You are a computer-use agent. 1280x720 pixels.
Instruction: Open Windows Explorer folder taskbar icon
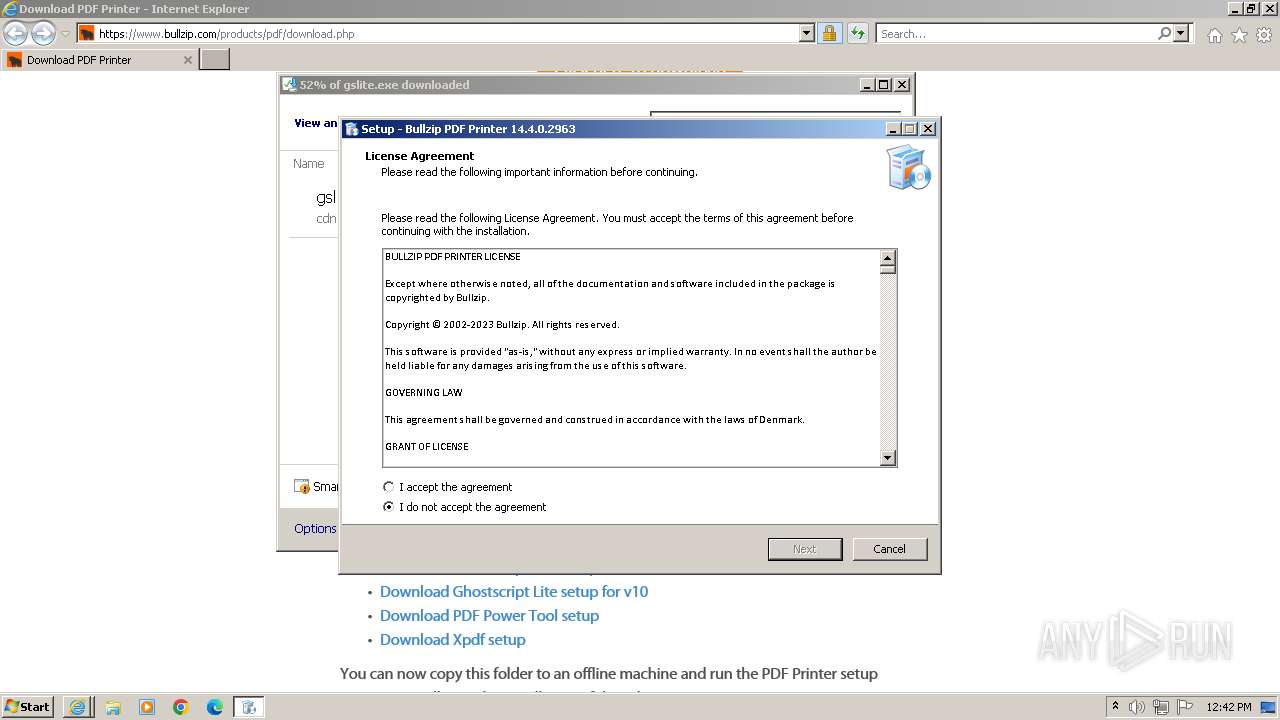[x=112, y=707]
